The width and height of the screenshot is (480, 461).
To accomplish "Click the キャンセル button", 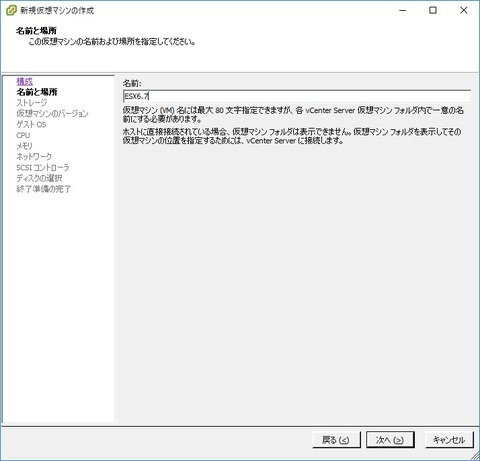I will (x=449, y=440).
